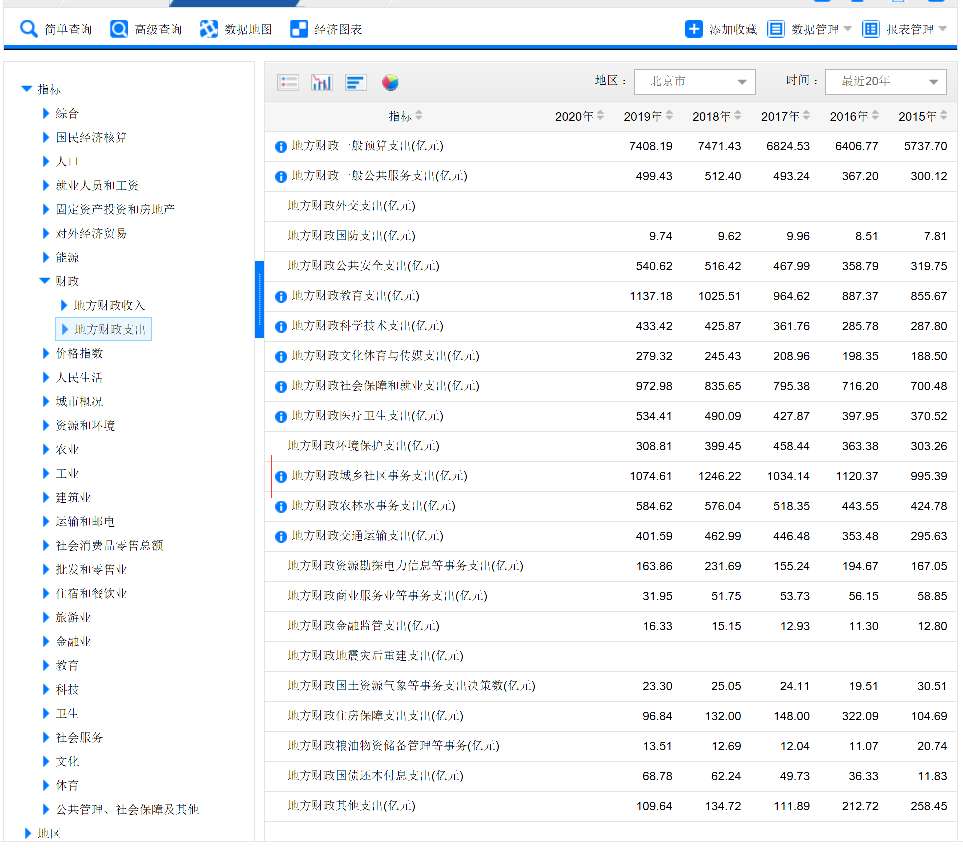Expand 地方财政收入 subnode
The image size is (963, 848).
(x=64, y=305)
